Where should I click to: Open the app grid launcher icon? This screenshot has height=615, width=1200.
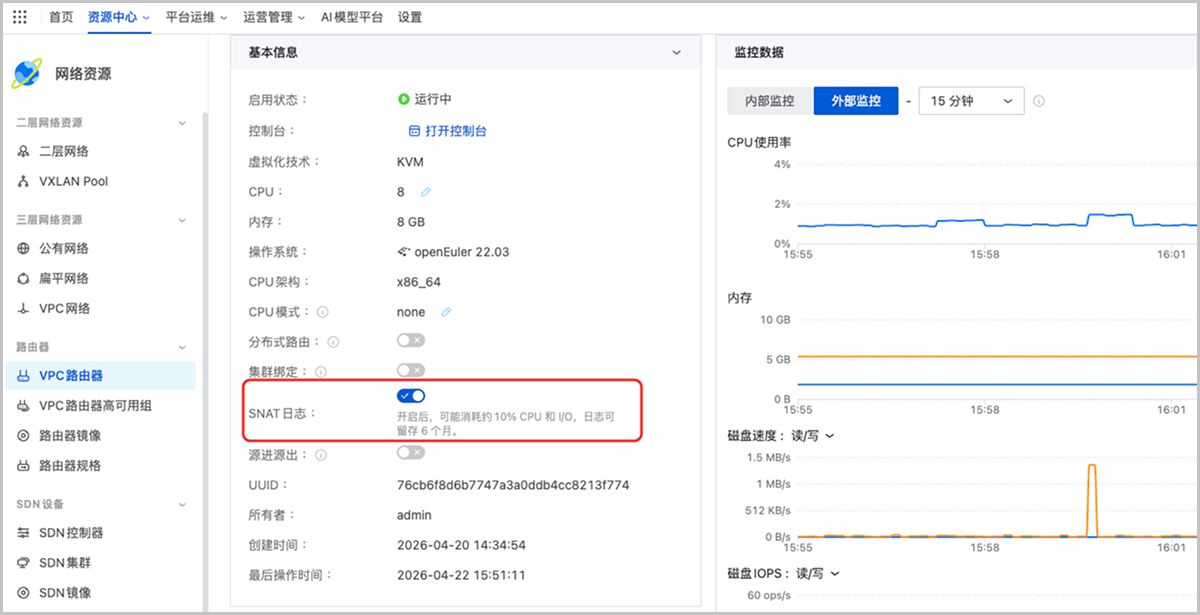[20, 17]
